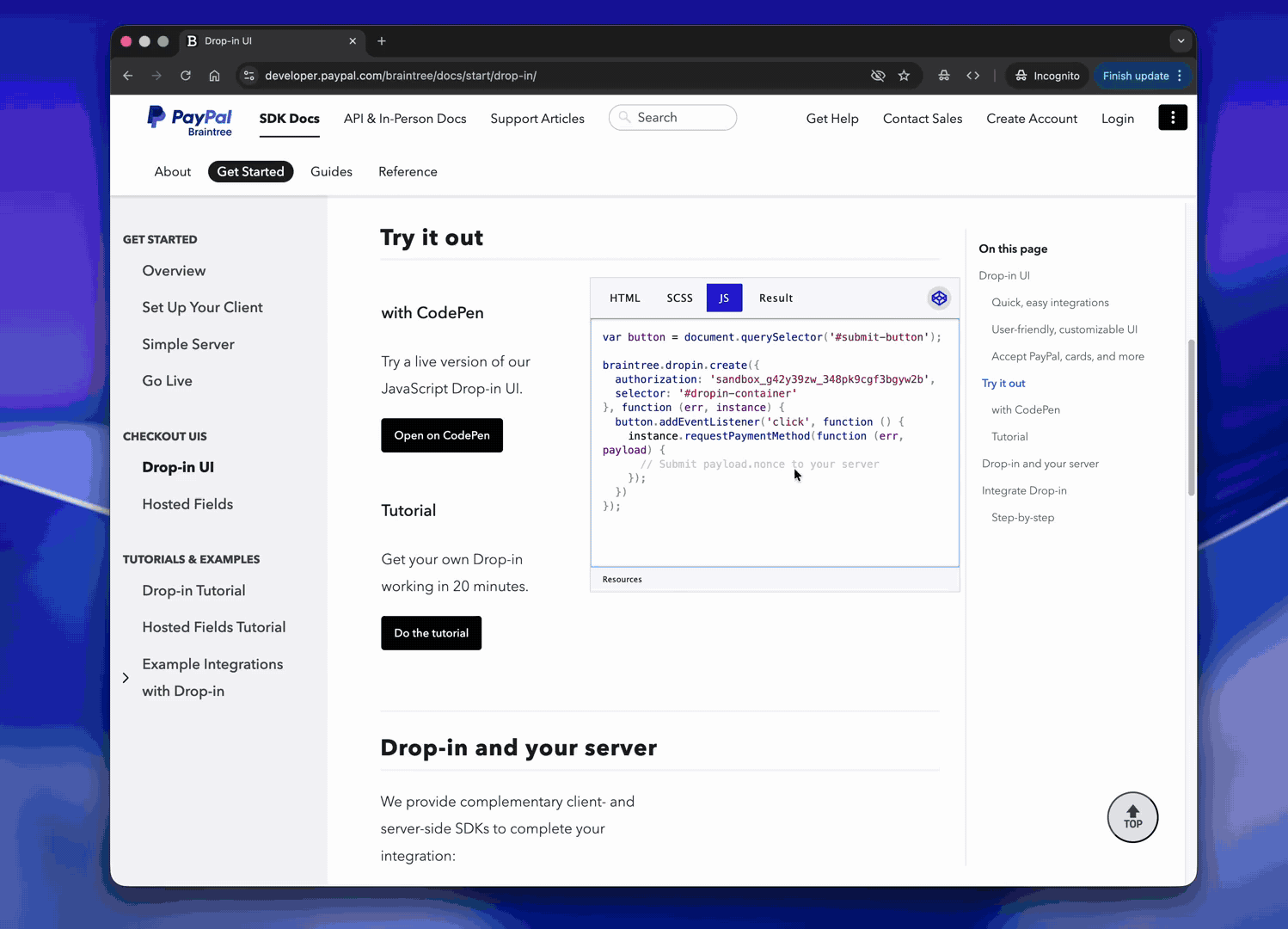
Task: Click the TOP back-to-top button
Action: click(x=1132, y=817)
